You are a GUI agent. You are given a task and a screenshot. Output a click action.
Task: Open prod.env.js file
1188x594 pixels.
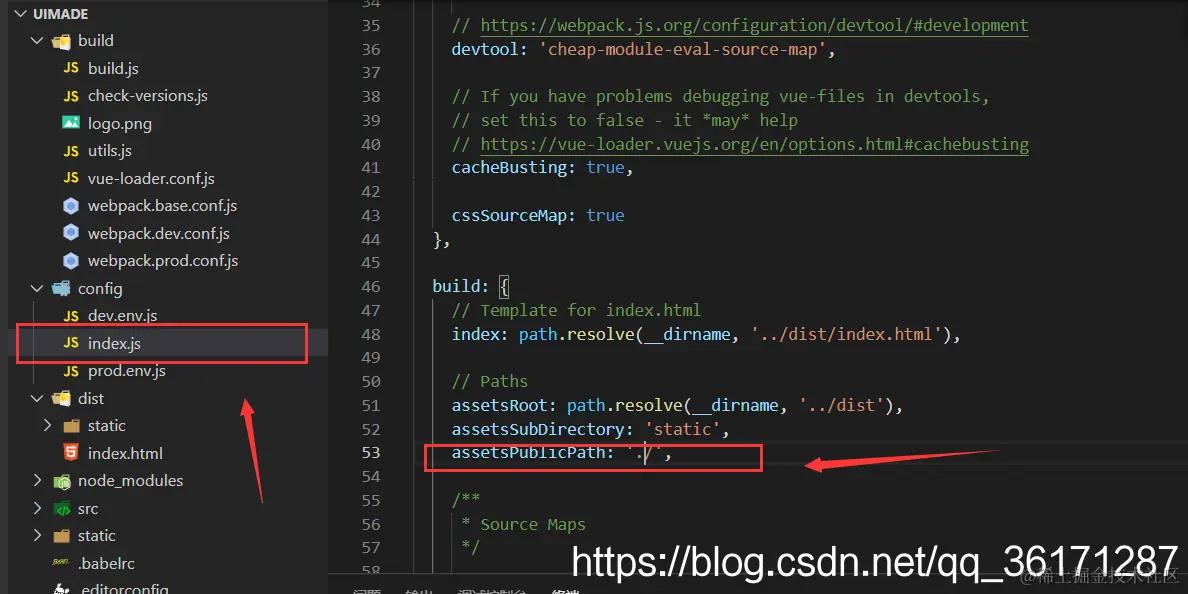[x=127, y=371]
